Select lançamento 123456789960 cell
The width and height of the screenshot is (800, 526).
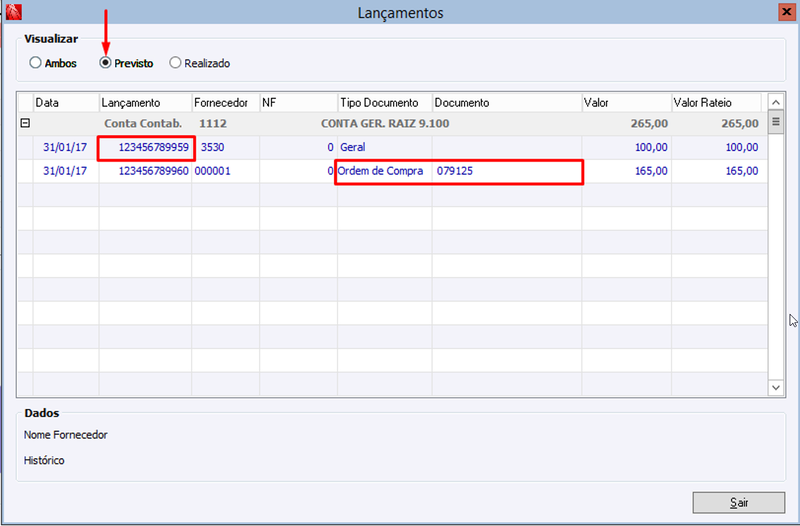coord(145,171)
